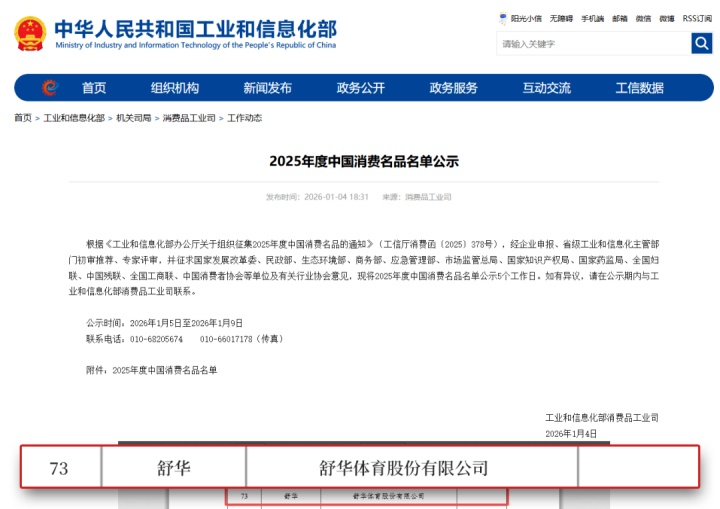Click the swirl icon in the navigation bar
Image resolution: width=720 pixels, height=509 pixels.
[x=50, y=87]
